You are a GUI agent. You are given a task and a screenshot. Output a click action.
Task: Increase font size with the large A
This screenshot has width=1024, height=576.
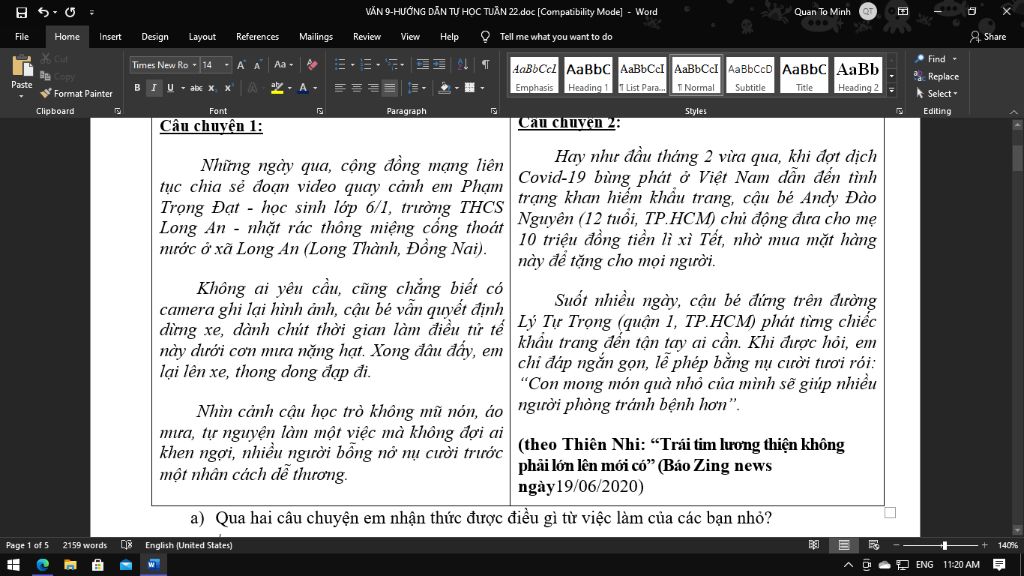(241, 65)
